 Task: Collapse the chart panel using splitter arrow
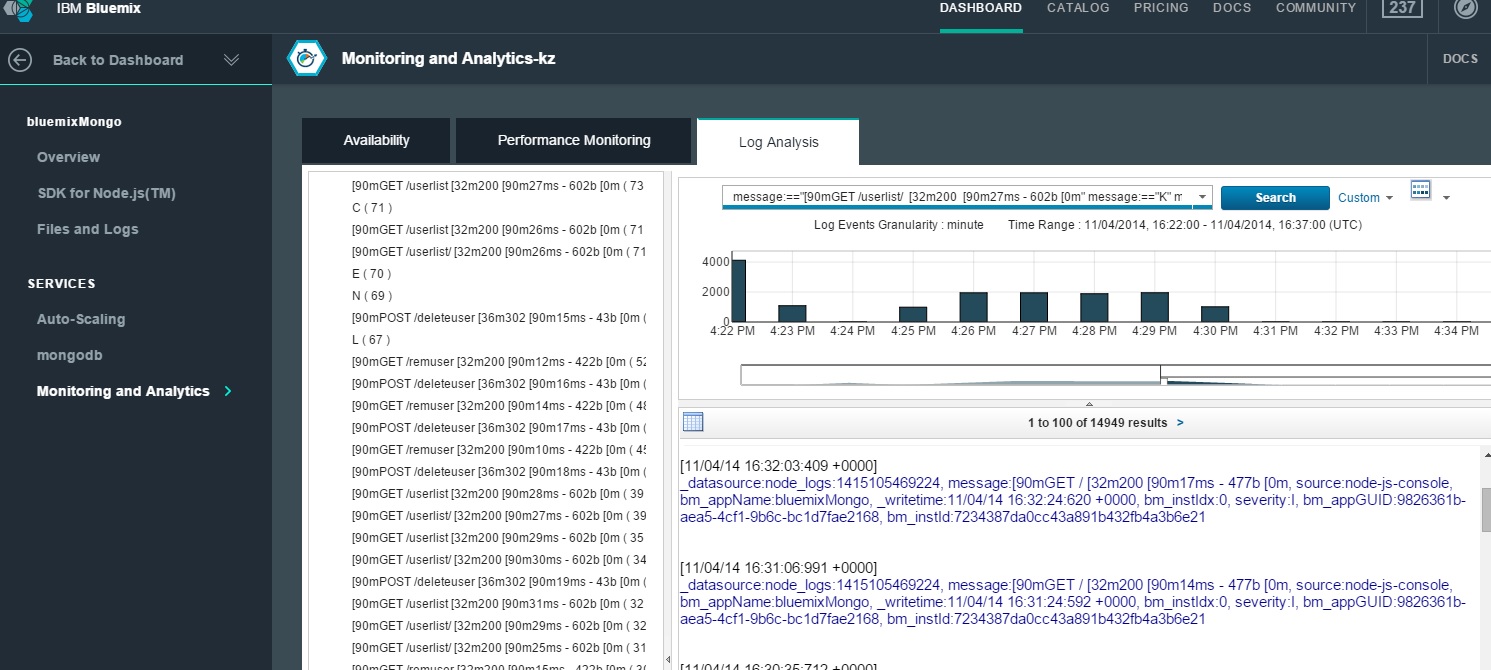1089,402
